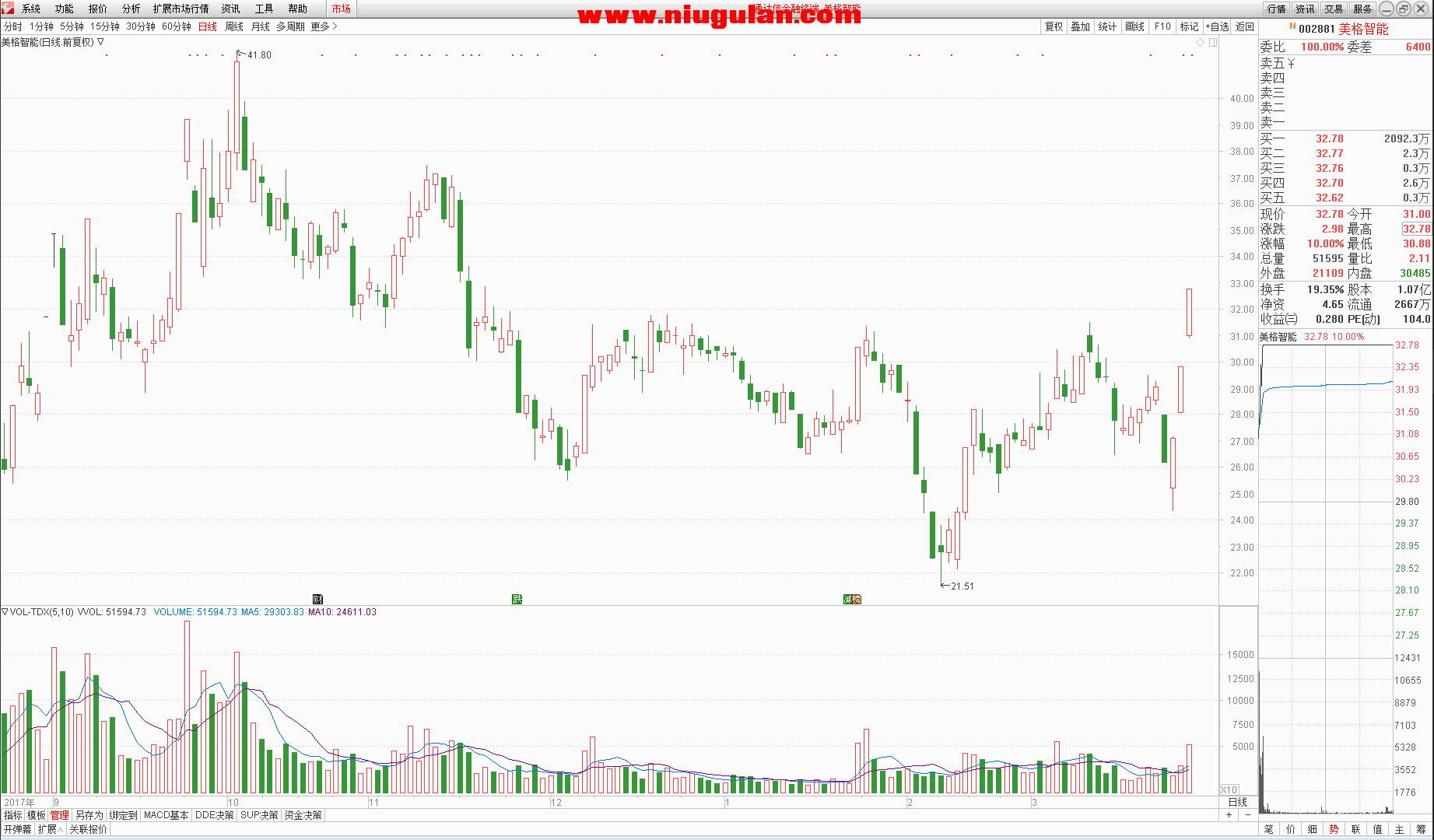Click the 标记 mark button
The image size is (1434, 840).
pyautogui.click(x=1190, y=26)
